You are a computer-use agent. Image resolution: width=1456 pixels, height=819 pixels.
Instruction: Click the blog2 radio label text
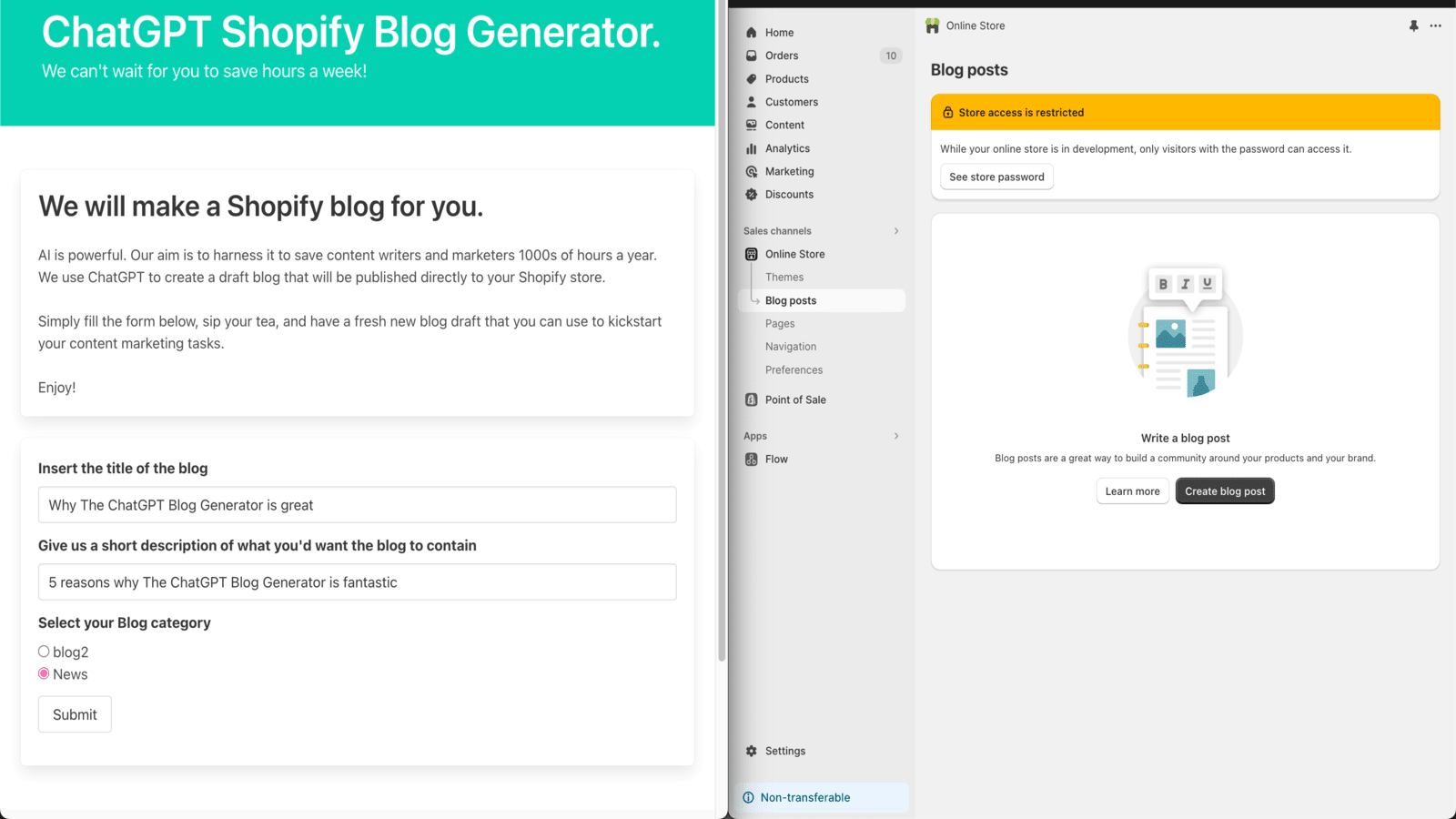click(70, 652)
